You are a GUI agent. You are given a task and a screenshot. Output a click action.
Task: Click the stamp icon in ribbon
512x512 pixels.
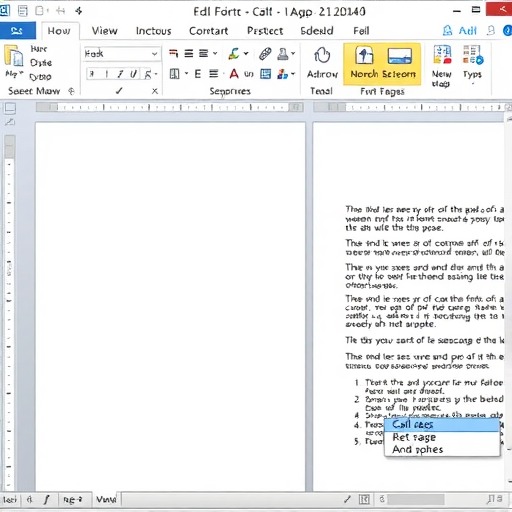283,54
